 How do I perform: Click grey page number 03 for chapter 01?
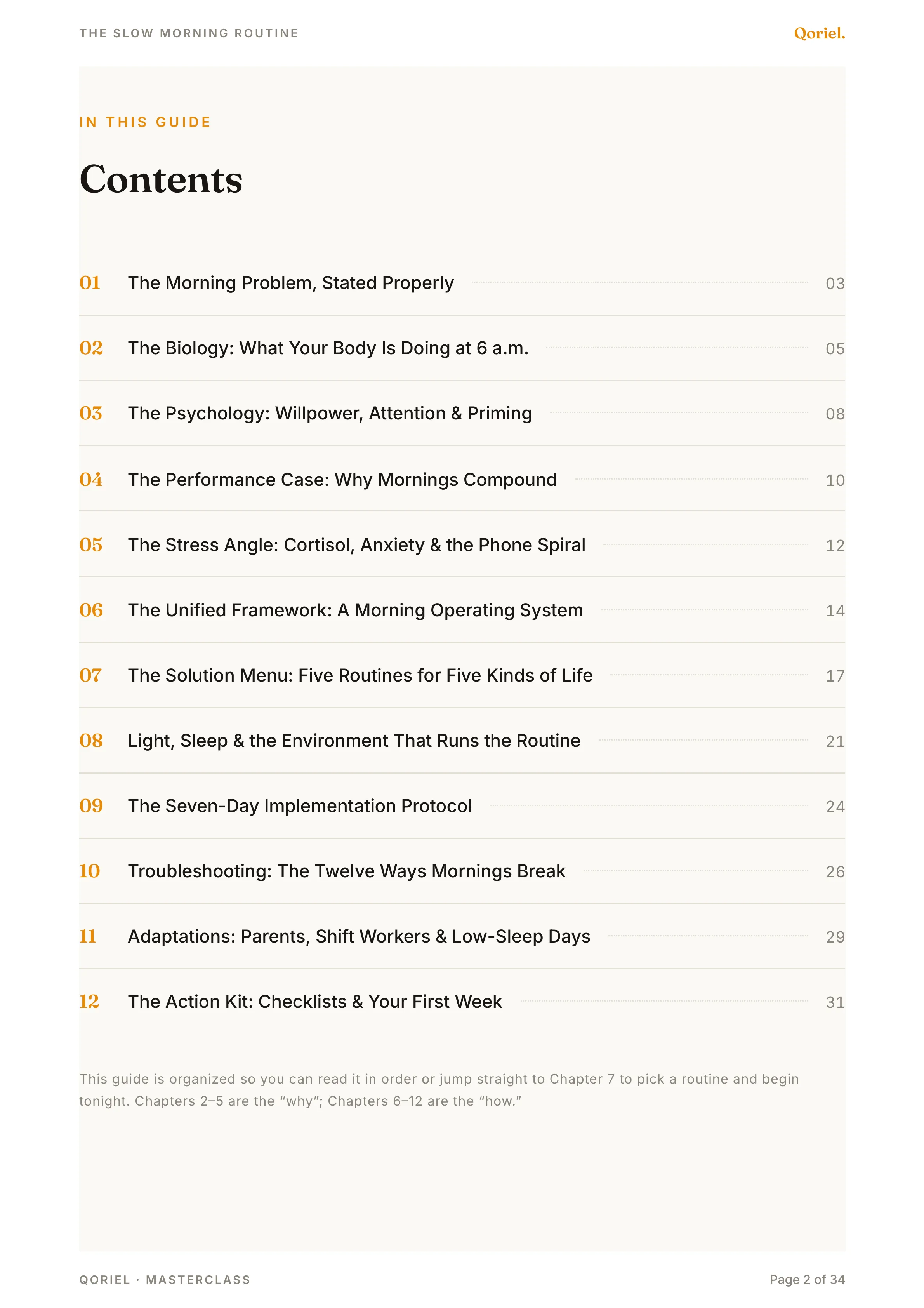point(835,283)
